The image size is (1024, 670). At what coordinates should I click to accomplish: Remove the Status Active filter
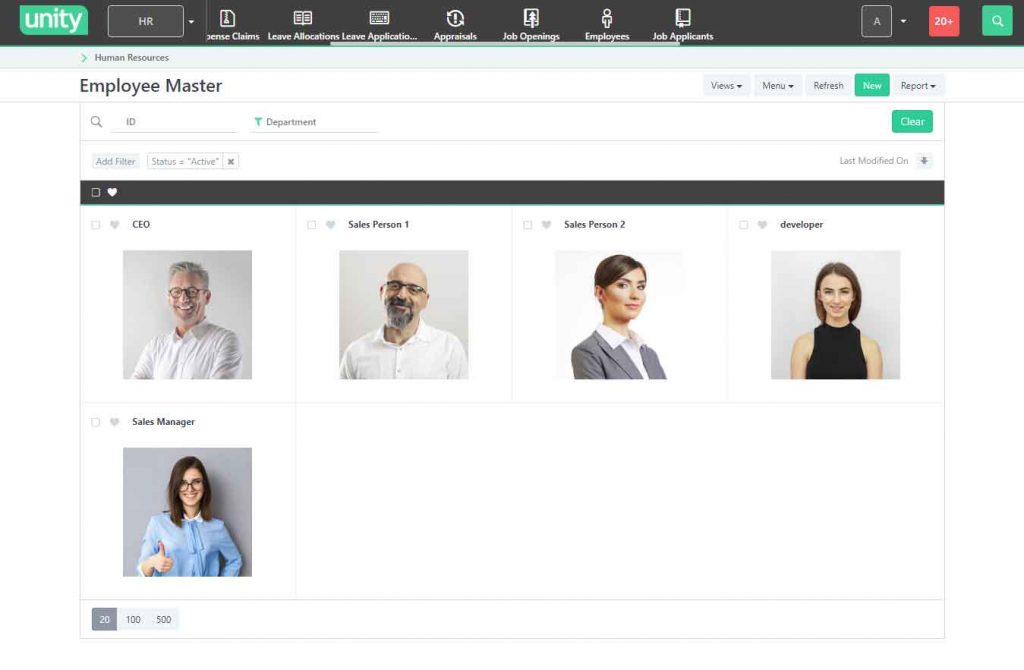point(231,161)
